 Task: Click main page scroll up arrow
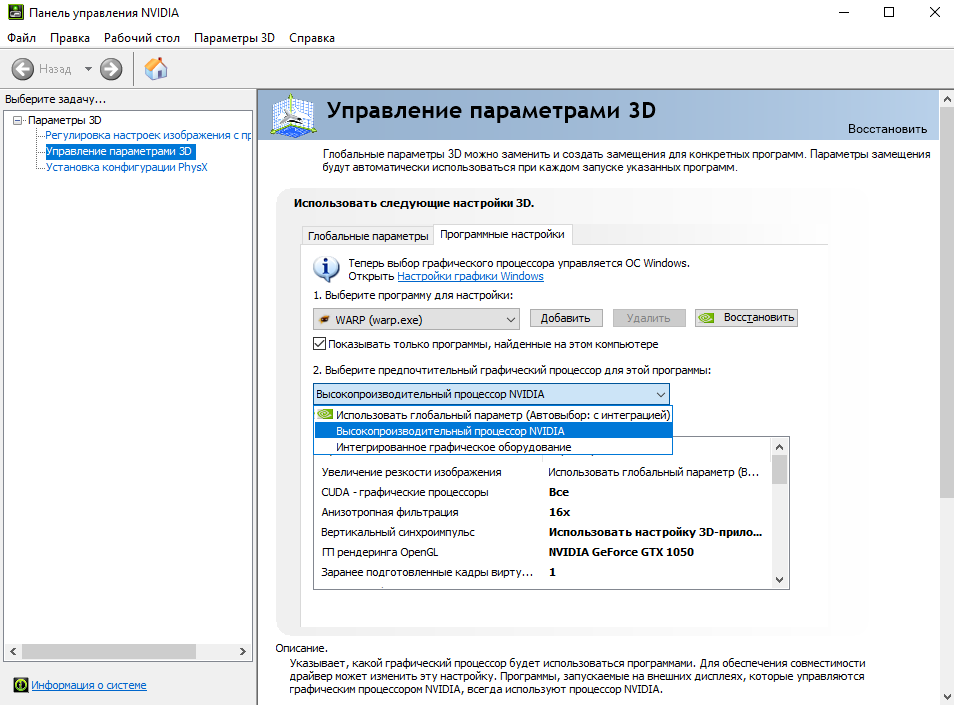pyautogui.click(x=947, y=99)
